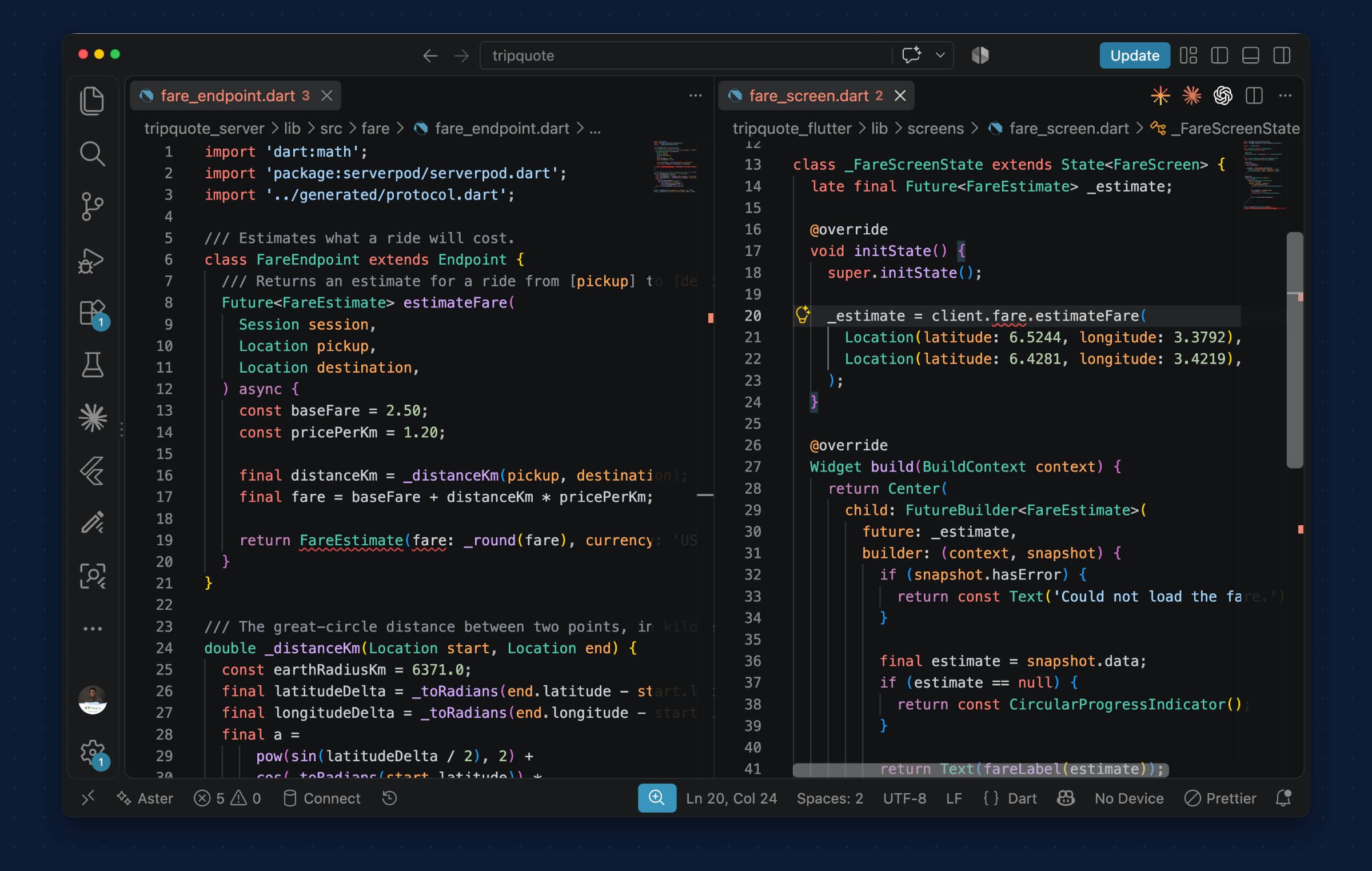Open the Testing flask icon

(x=92, y=365)
